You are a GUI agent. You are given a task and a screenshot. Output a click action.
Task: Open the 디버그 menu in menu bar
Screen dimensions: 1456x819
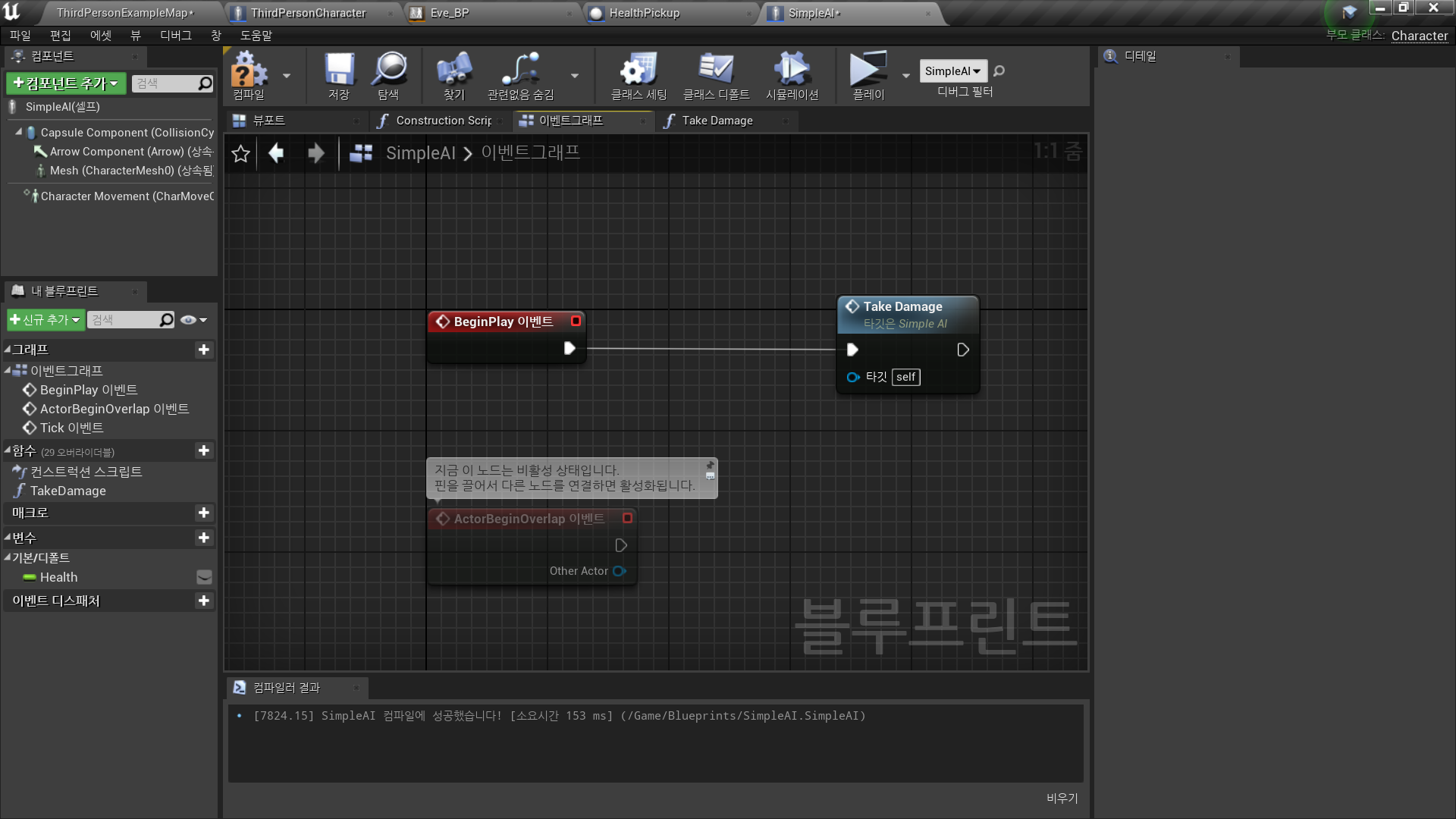[x=175, y=36]
